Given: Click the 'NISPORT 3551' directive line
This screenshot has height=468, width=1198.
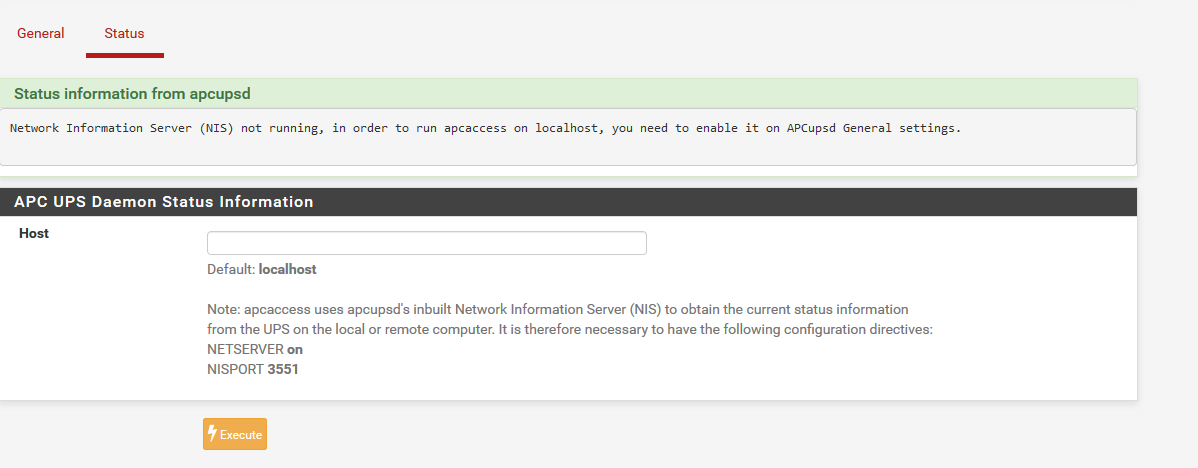Looking at the screenshot, I should pos(253,370).
